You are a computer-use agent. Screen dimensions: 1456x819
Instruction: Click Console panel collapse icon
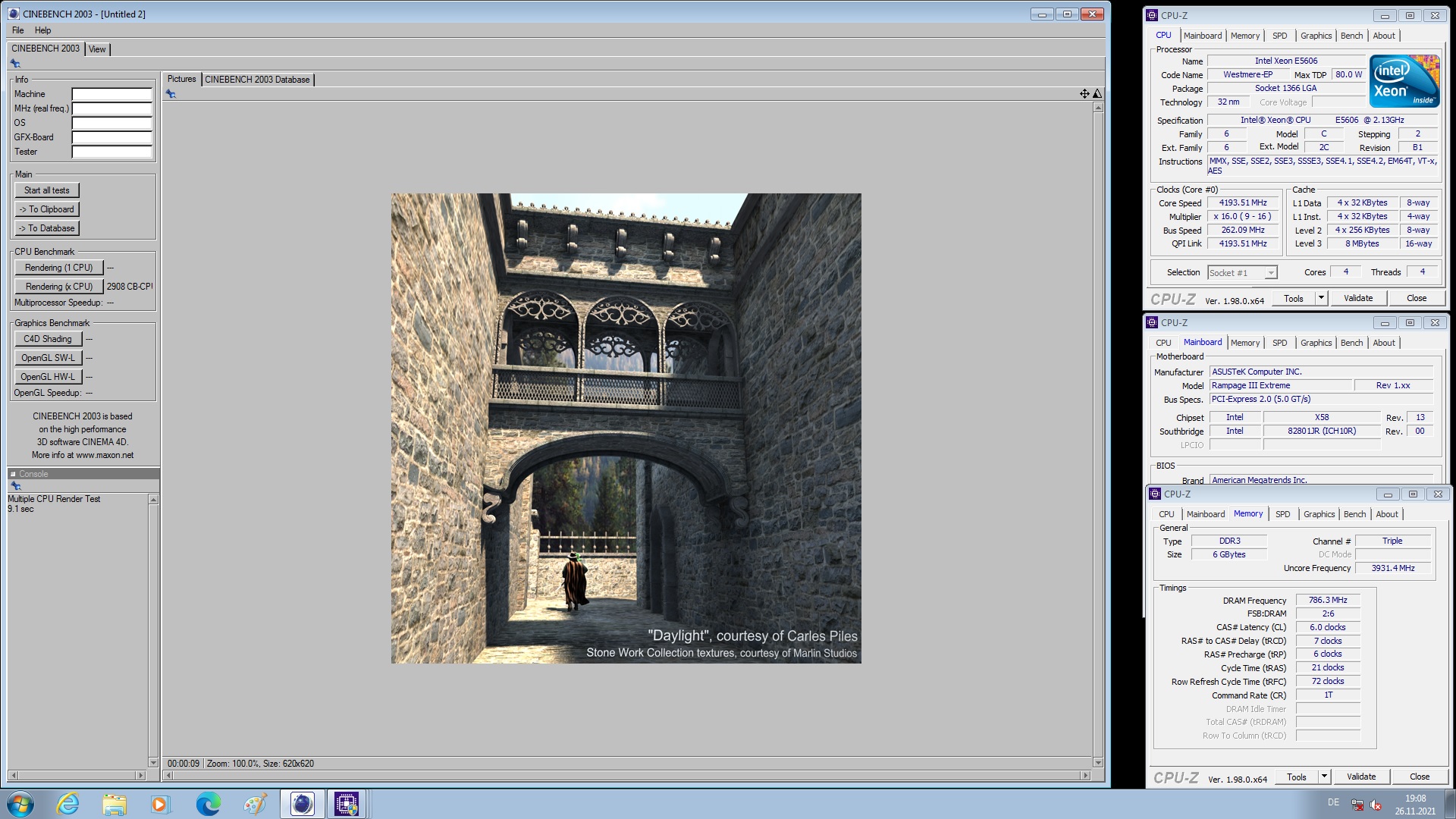point(13,474)
